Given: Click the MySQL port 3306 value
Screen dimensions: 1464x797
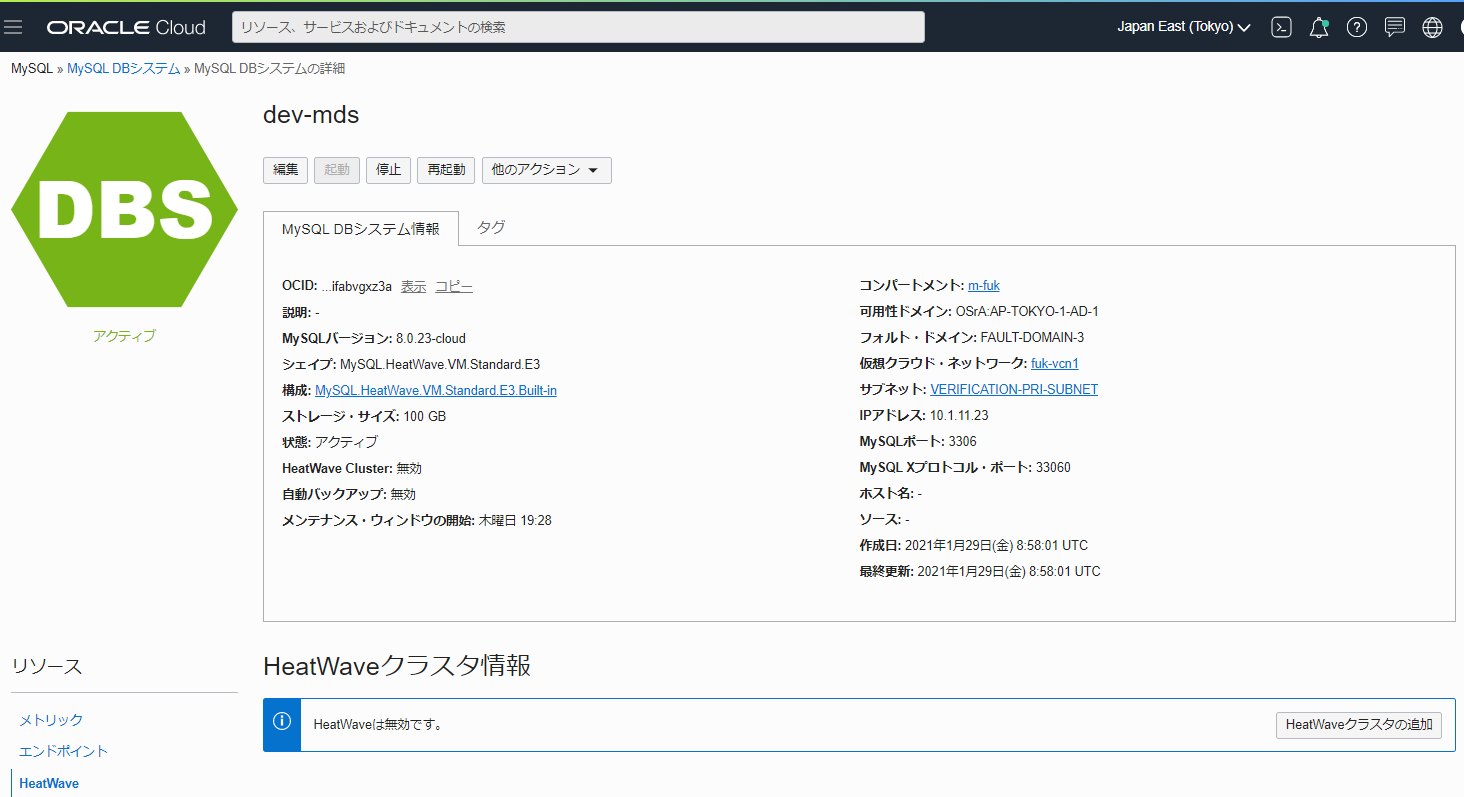Looking at the screenshot, I should (962, 442).
